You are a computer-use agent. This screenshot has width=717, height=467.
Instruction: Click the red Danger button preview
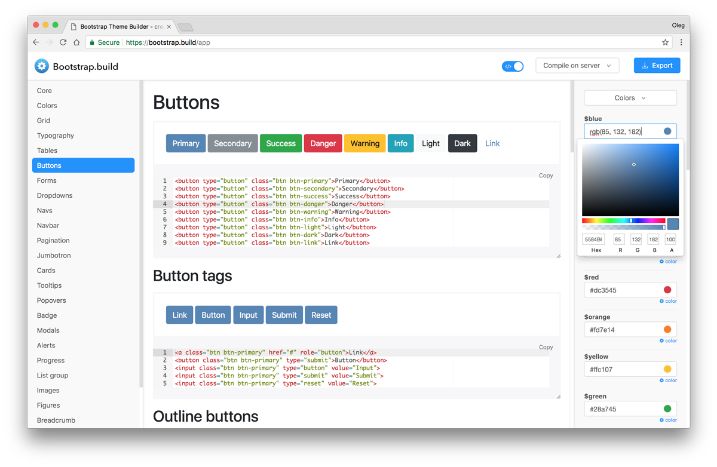point(323,143)
